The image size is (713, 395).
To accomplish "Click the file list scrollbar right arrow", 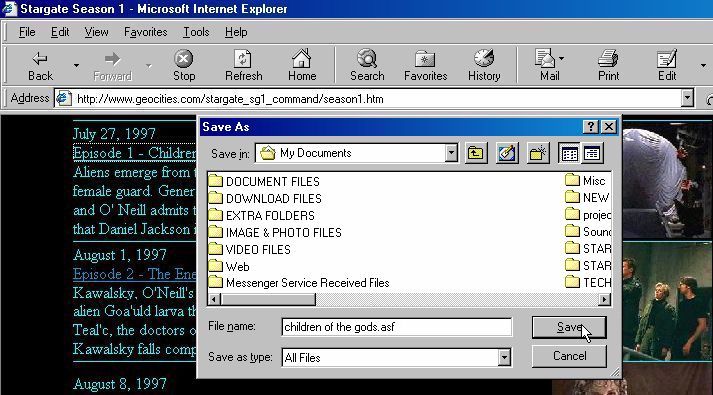I will point(604,299).
